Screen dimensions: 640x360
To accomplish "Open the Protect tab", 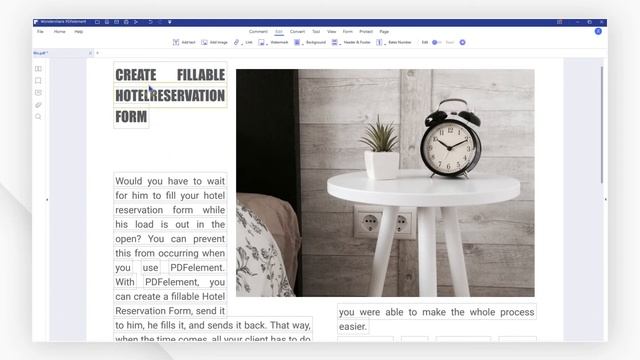I will pyautogui.click(x=366, y=31).
